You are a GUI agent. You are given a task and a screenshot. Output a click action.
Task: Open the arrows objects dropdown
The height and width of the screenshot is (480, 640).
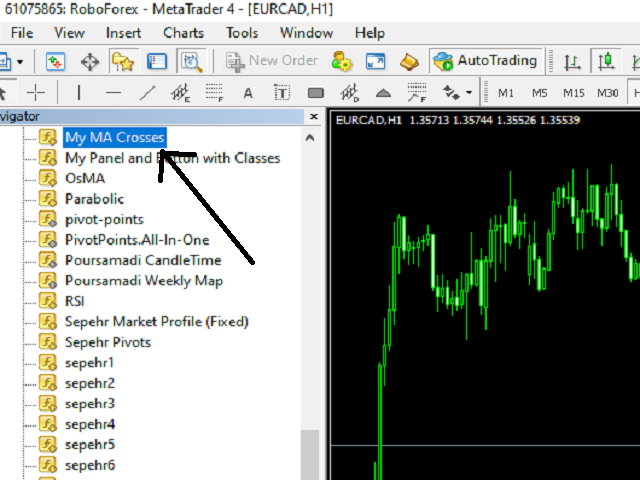point(469,93)
